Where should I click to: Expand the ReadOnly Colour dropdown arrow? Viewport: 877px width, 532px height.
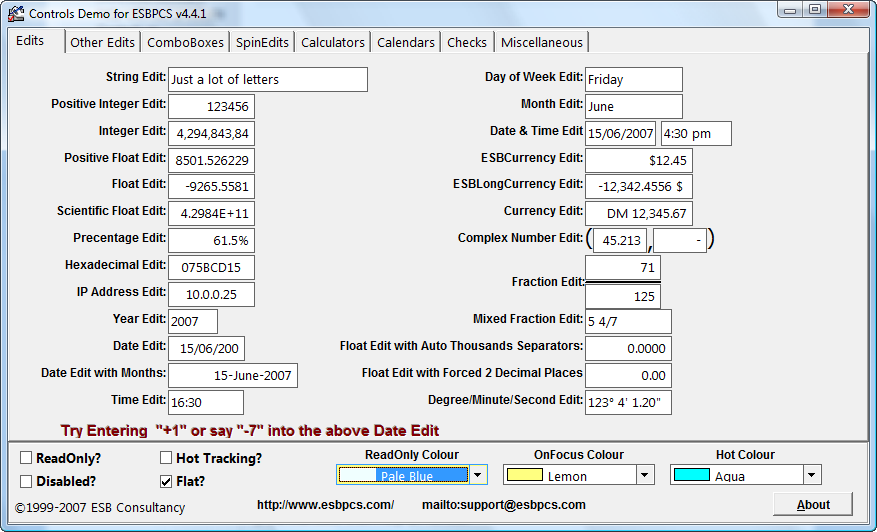(478, 475)
